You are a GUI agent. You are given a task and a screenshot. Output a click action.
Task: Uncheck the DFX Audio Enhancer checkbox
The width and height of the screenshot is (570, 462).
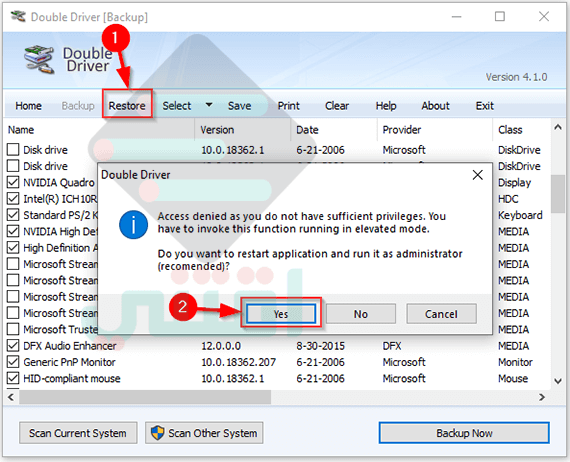click(13, 345)
